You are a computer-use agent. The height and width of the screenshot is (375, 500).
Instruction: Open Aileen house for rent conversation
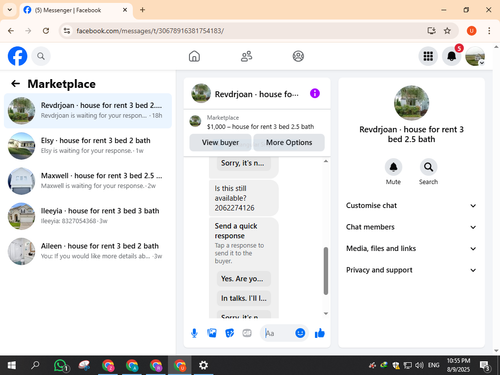88,251
